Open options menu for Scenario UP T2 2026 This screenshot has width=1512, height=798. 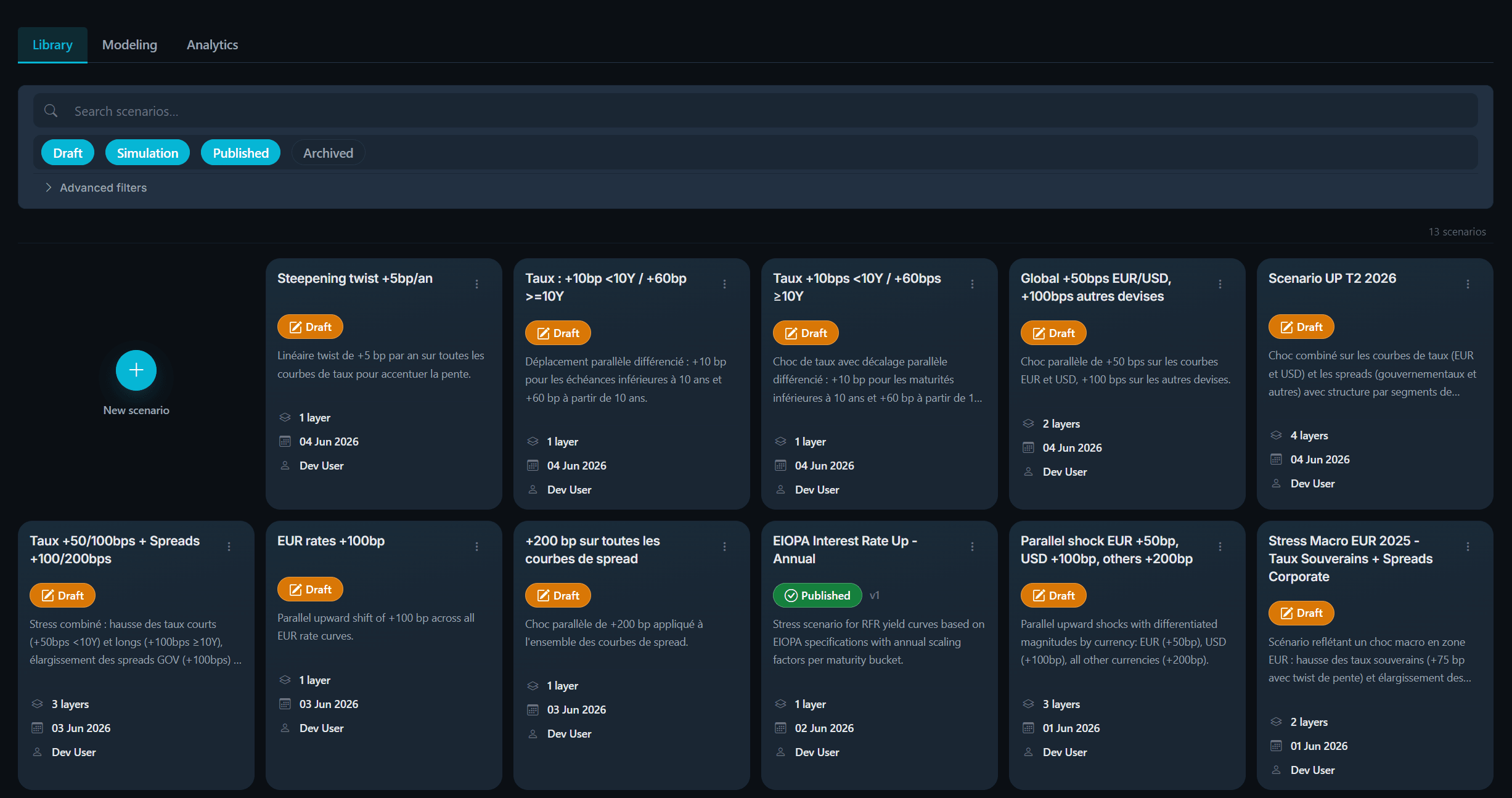pyautogui.click(x=1468, y=284)
